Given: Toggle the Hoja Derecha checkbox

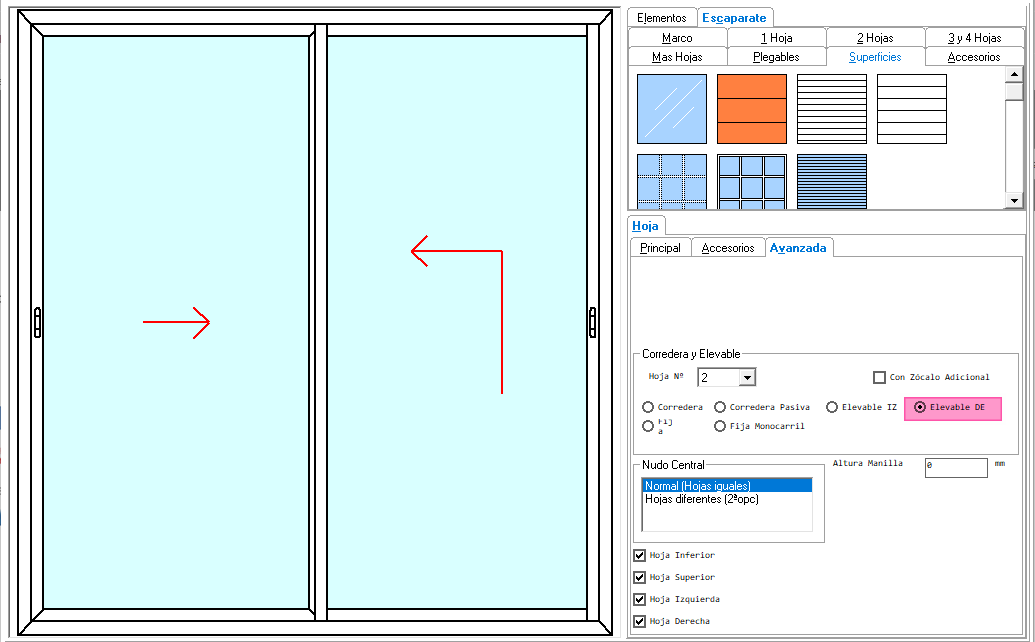Looking at the screenshot, I should 639,621.
